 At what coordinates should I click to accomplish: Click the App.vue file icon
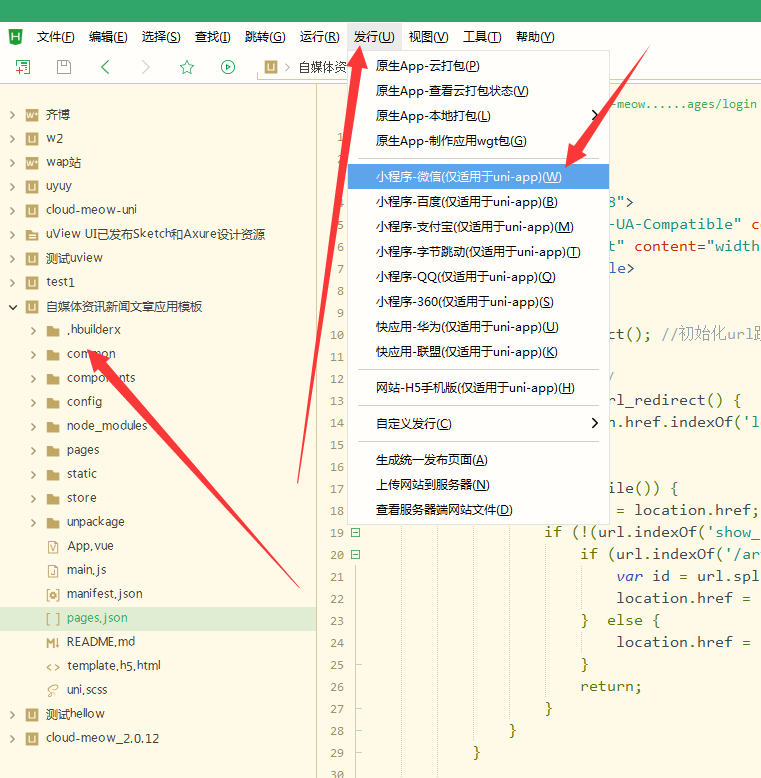(x=53, y=547)
